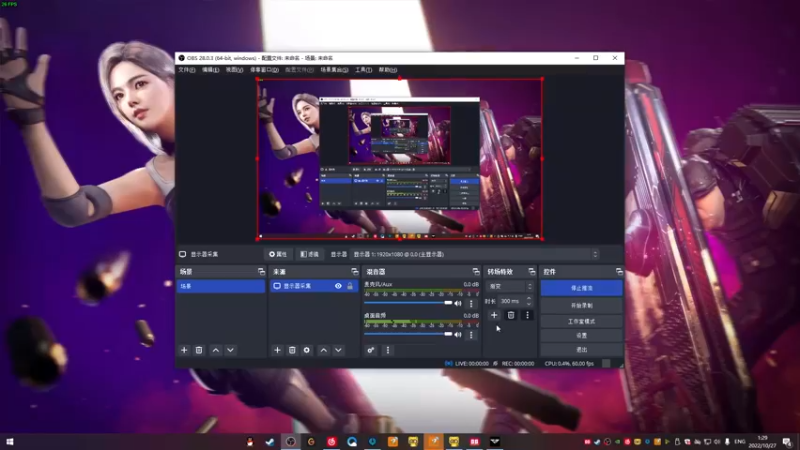Open the View menu (视图)
800x450 pixels.
pos(234,70)
